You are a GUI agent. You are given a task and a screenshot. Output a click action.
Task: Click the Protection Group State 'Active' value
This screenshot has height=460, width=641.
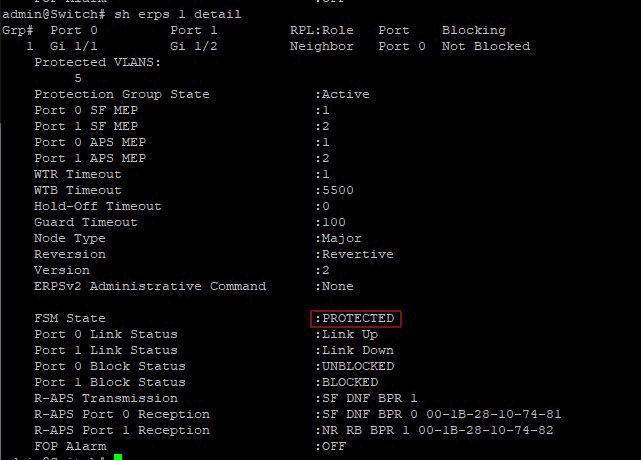click(345, 94)
